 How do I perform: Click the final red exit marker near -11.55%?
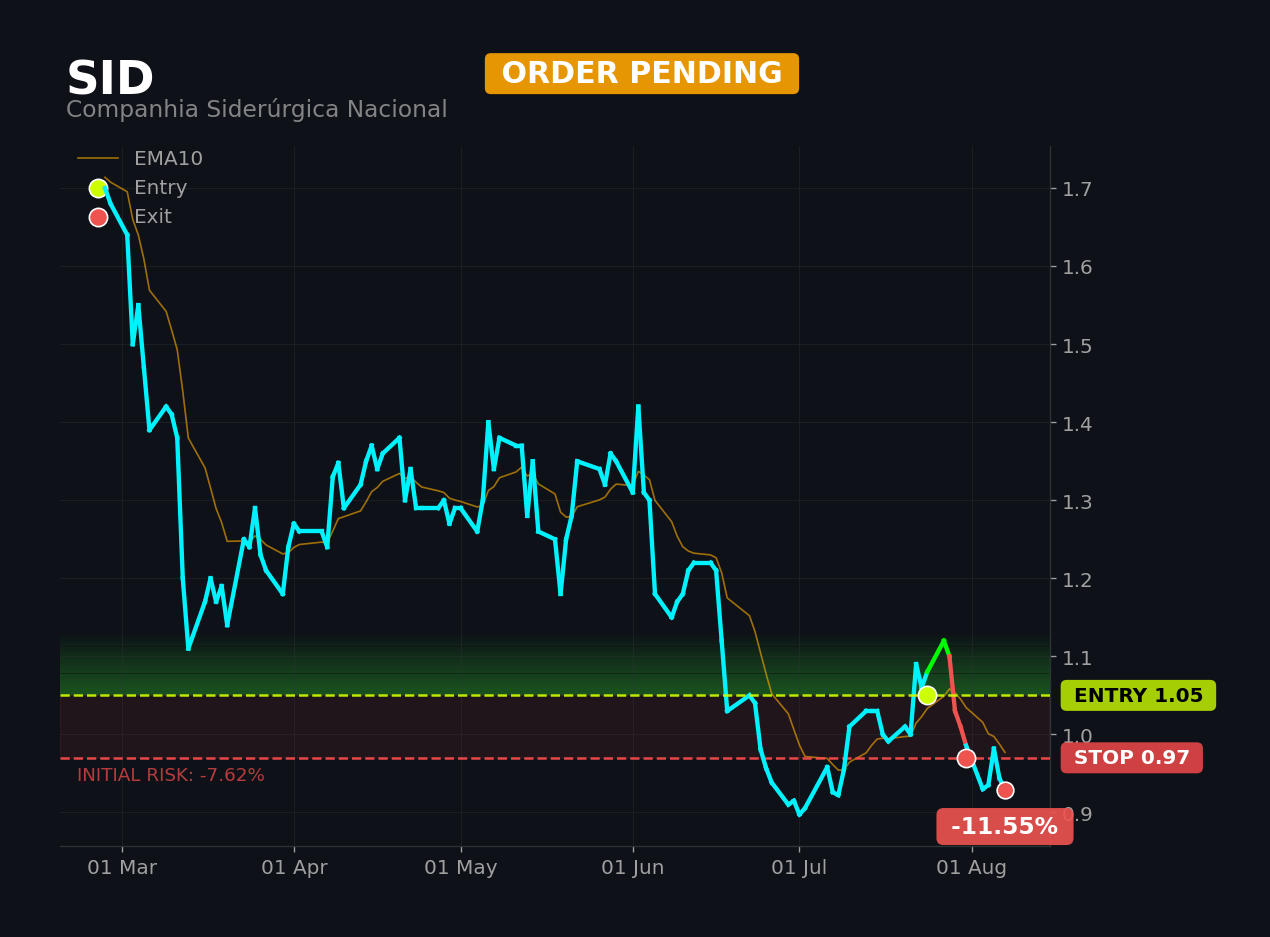tap(1005, 790)
